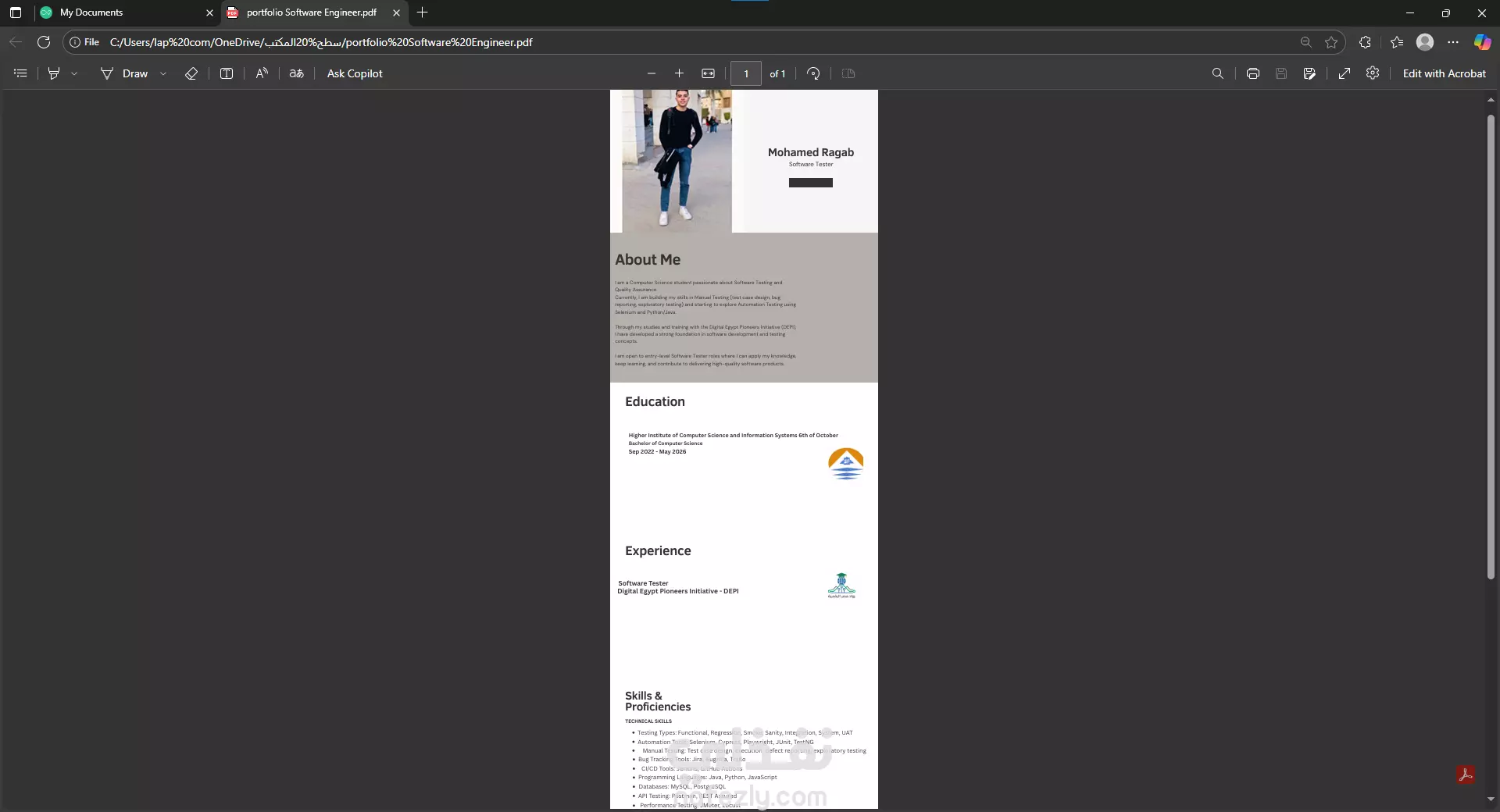This screenshot has height=812, width=1500.
Task: Close the portfolio Software Engineer.pdf tab
Action: [x=396, y=12]
